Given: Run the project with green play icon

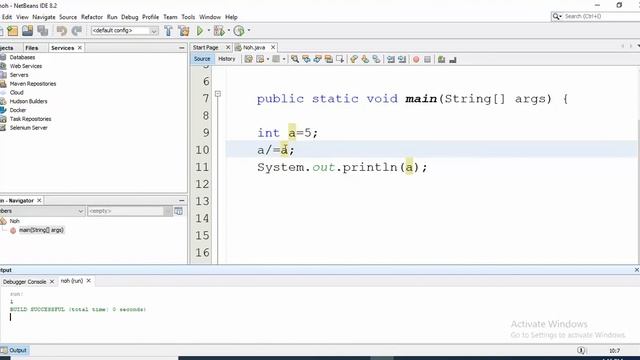Looking at the screenshot, I should [x=200, y=31].
